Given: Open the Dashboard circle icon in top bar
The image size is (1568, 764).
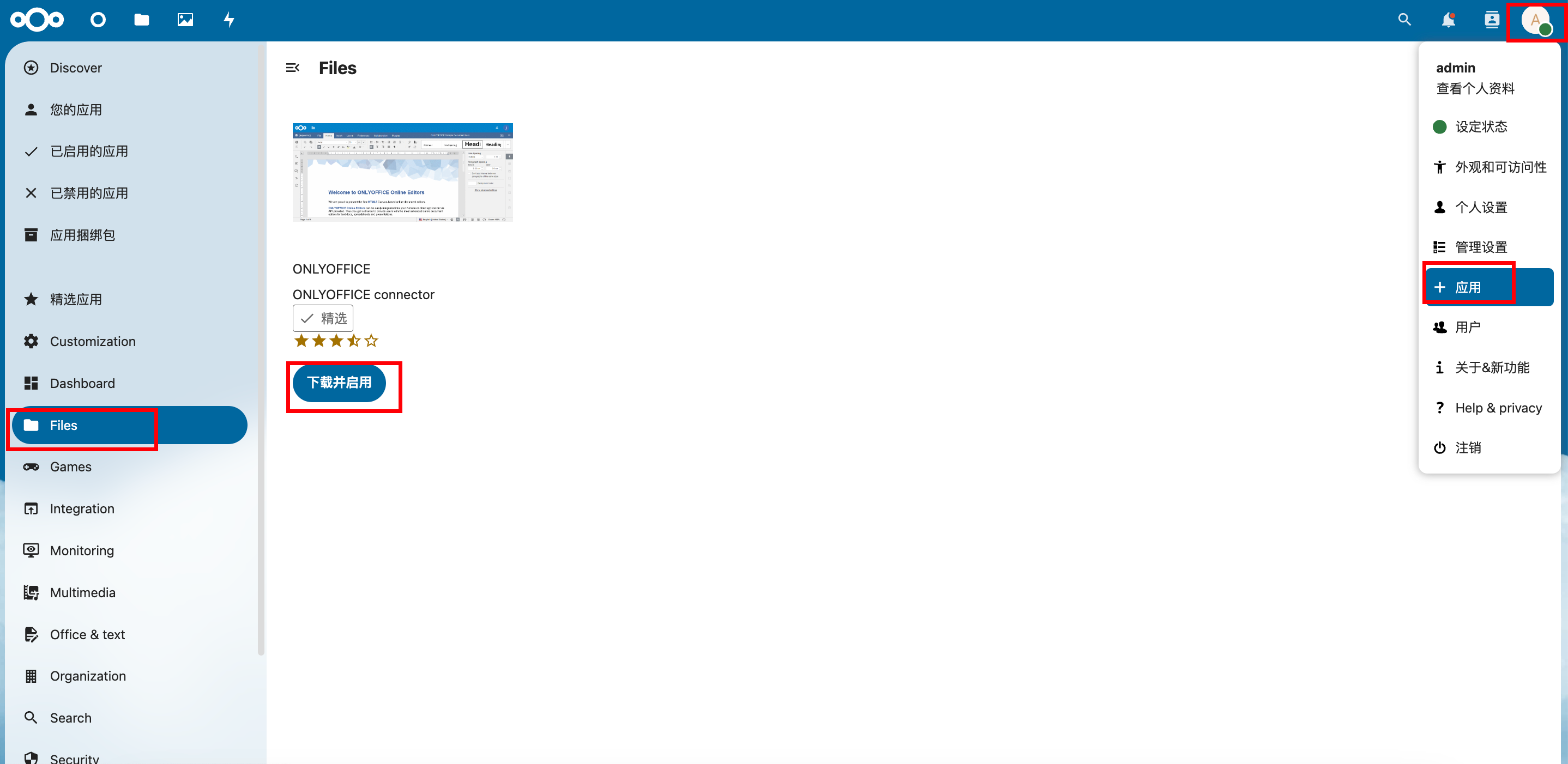Looking at the screenshot, I should point(98,20).
